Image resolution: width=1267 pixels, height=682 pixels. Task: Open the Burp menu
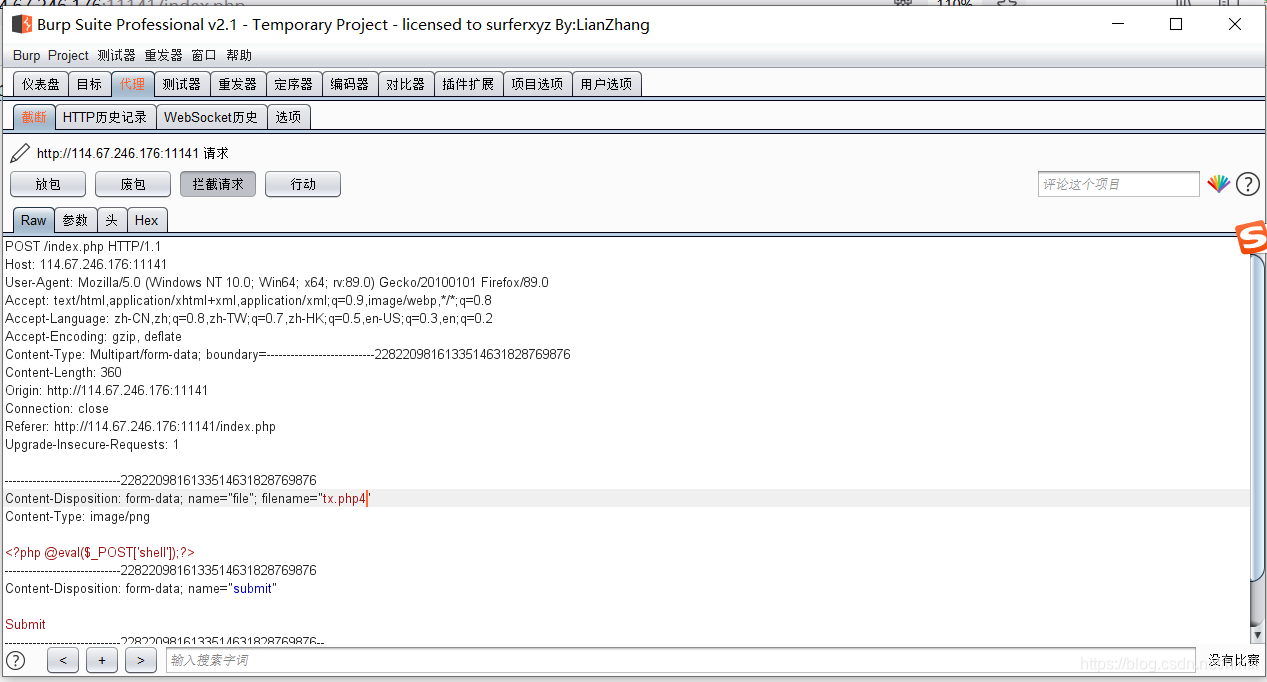click(x=26, y=56)
